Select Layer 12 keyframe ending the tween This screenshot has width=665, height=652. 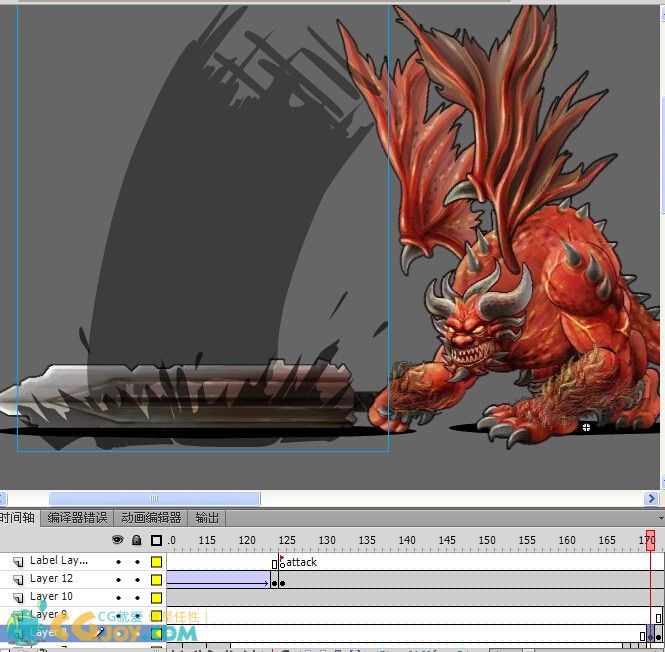[x=274, y=583]
